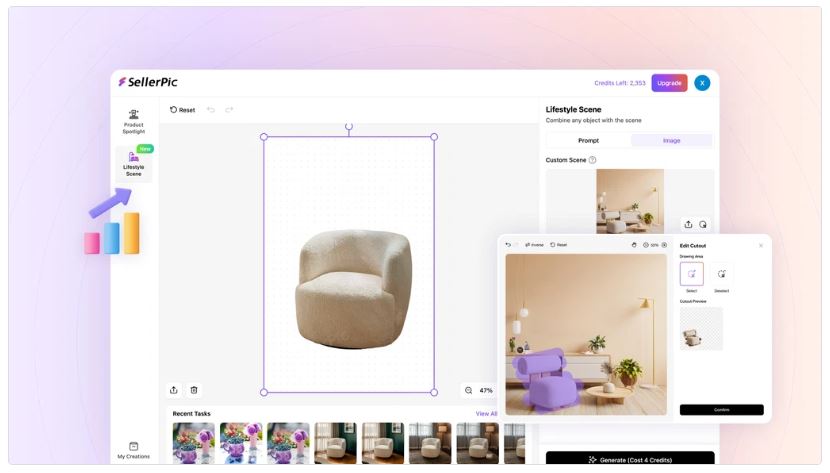The image size is (830, 473).
Task: Open the second gray-curtain chair recent task
Action: click(477, 443)
